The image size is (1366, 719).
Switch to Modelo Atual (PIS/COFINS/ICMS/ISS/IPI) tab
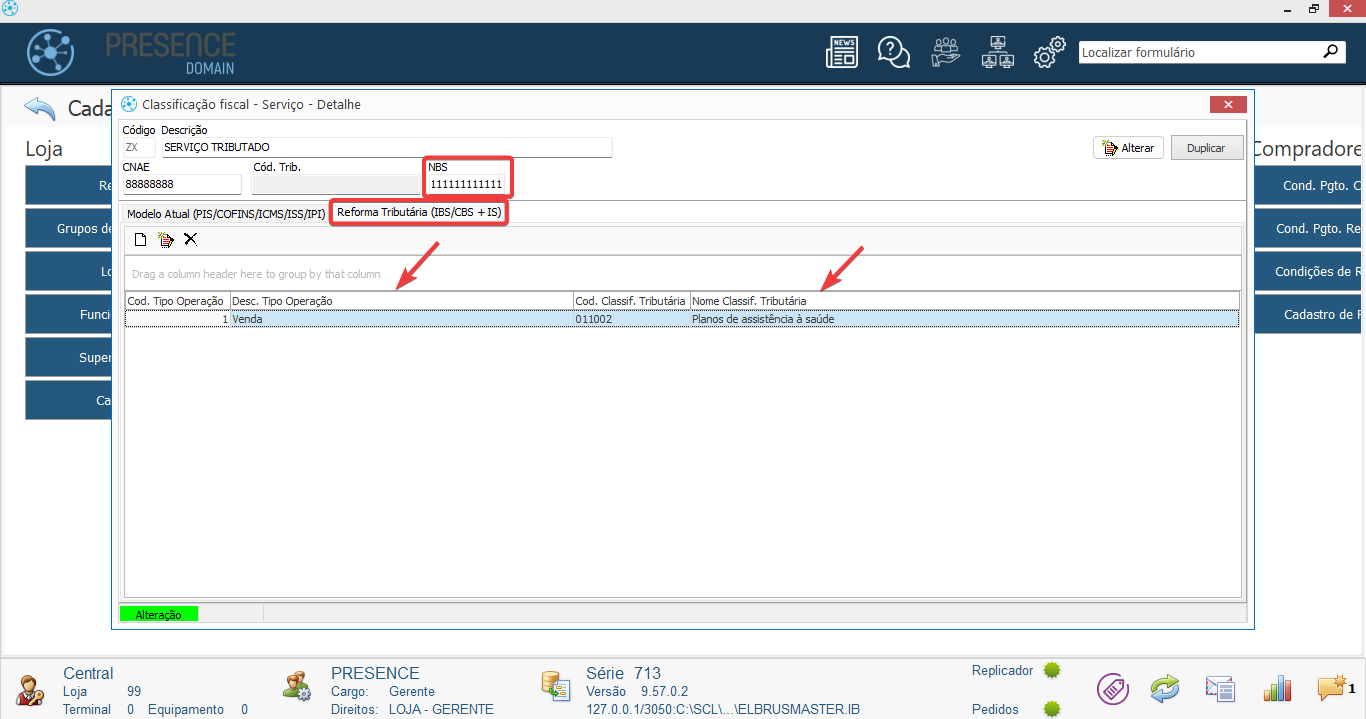(225, 214)
